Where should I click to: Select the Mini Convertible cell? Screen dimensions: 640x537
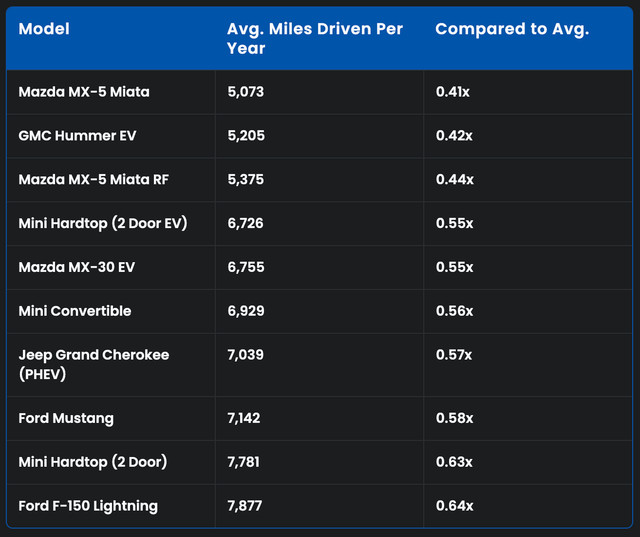click(x=75, y=311)
